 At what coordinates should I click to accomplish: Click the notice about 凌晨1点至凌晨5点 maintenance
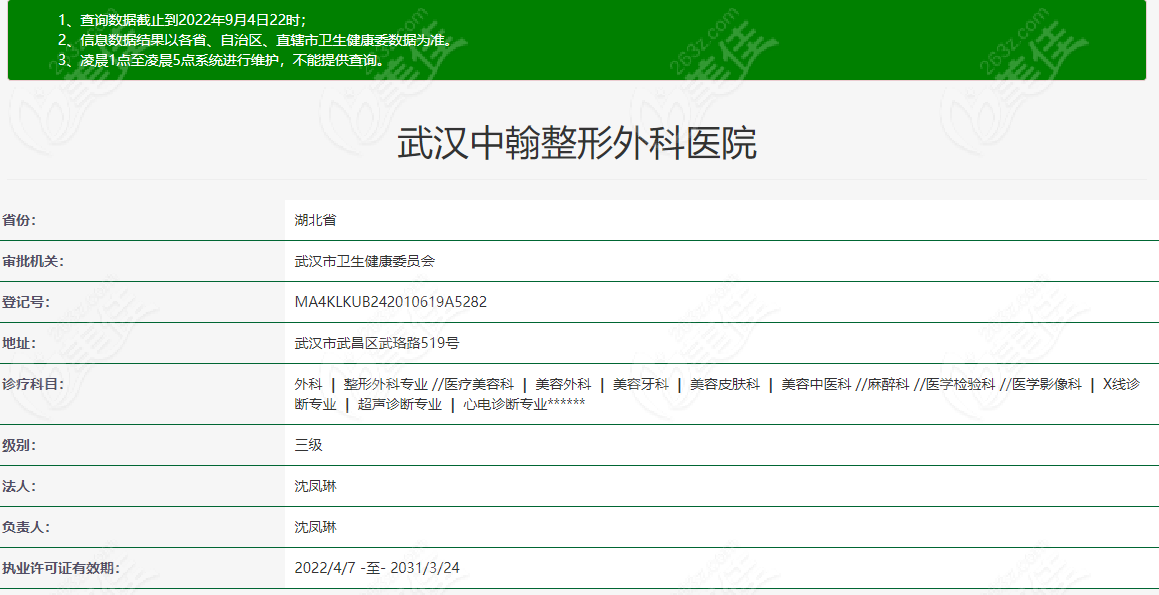click(x=222, y=61)
